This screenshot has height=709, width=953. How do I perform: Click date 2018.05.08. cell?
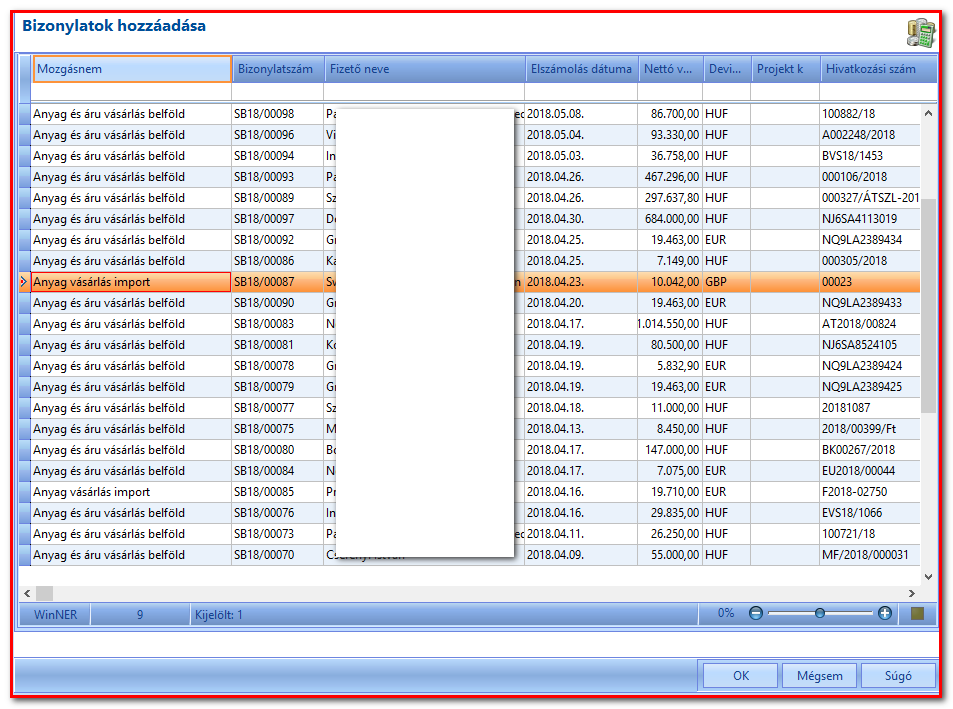[581, 114]
